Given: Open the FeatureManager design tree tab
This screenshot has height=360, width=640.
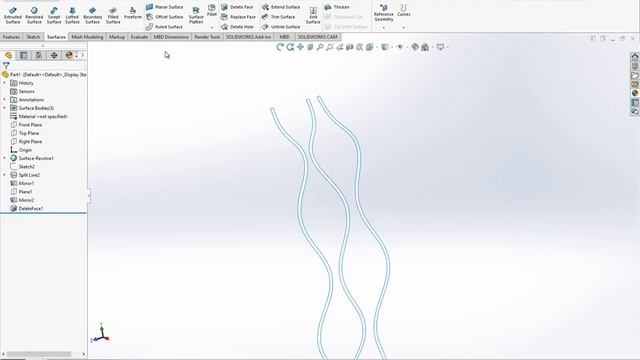Looking at the screenshot, I should pos(9,55).
